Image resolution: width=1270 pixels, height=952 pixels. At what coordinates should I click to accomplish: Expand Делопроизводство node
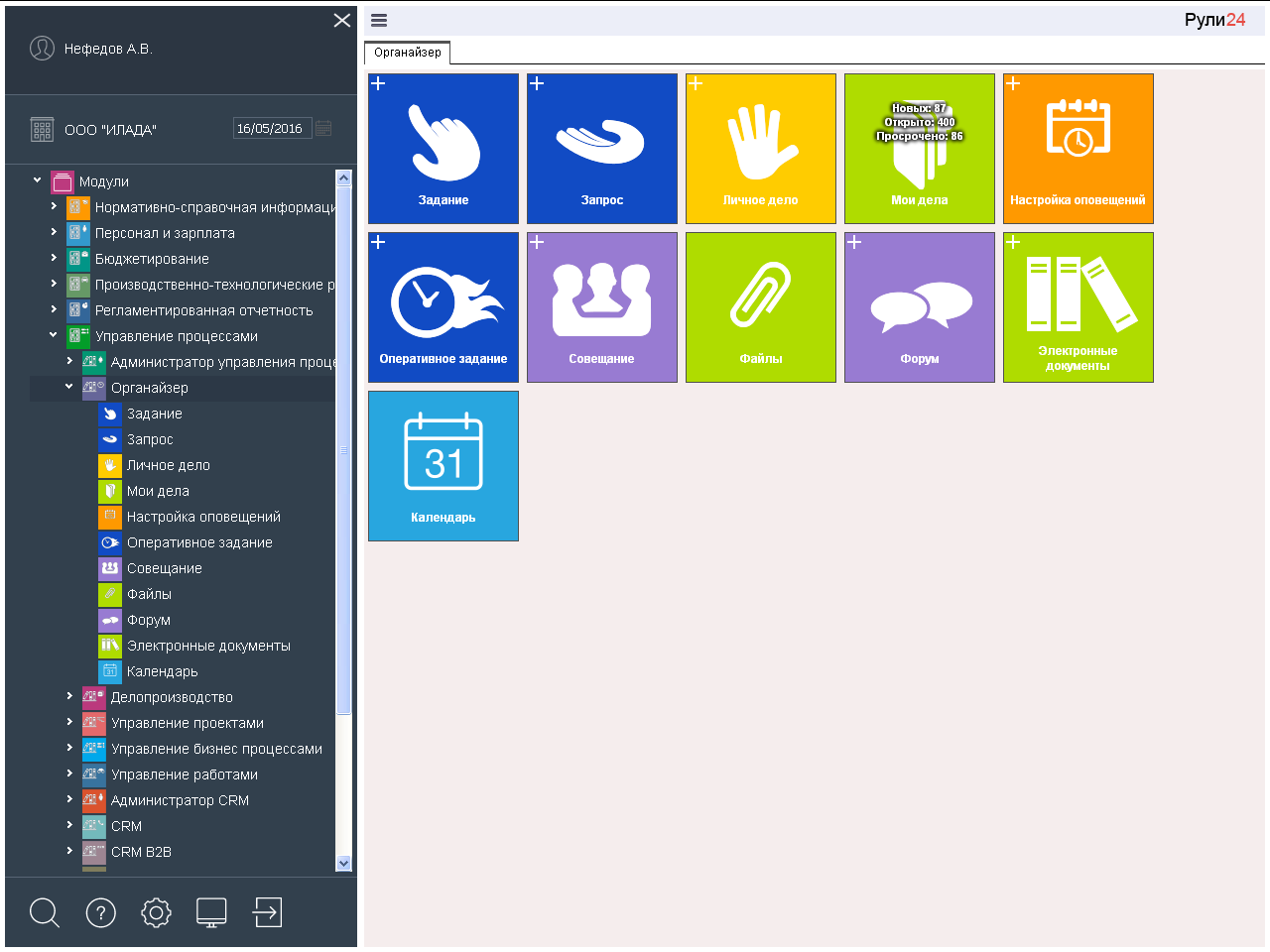69,696
